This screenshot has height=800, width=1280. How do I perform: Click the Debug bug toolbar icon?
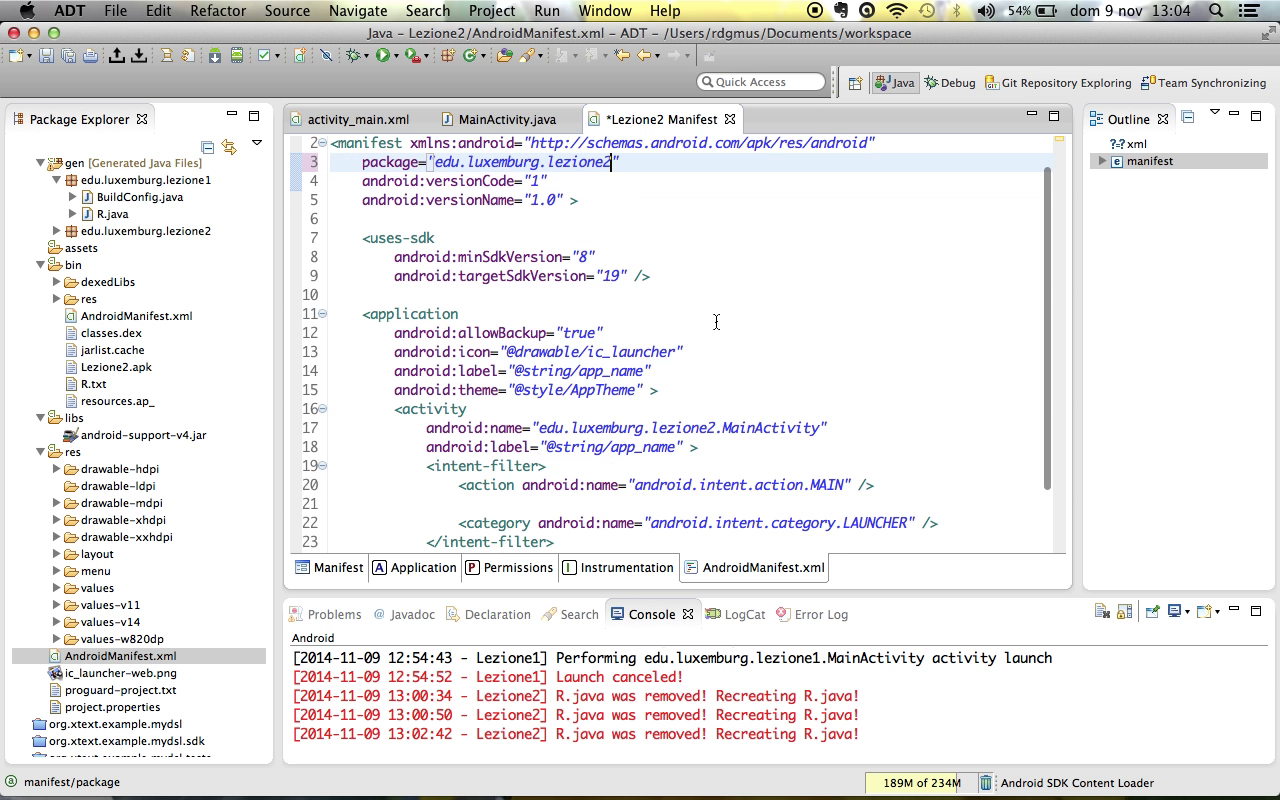(353, 55)
